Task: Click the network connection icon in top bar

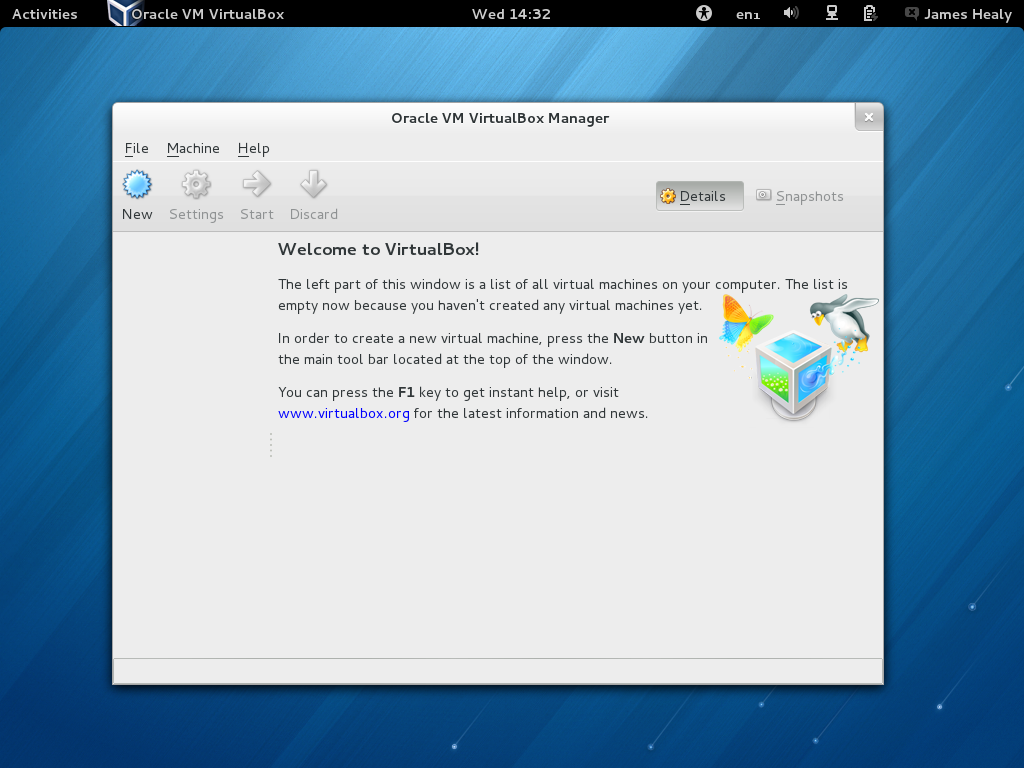Action: pyautogui.click(x=831, y=13)
